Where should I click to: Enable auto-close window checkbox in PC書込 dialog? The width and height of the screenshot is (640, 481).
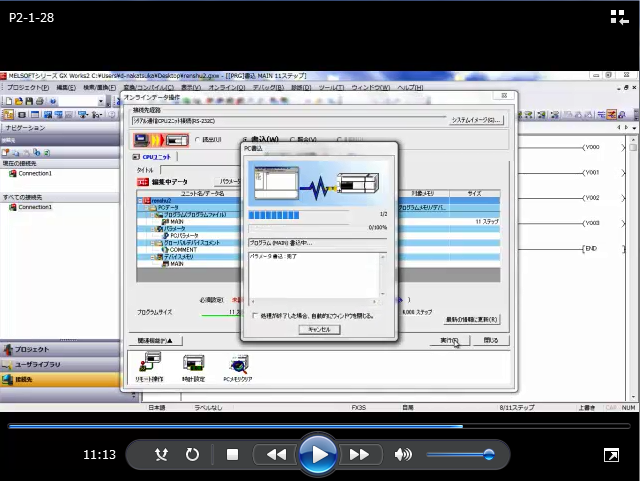254,316
